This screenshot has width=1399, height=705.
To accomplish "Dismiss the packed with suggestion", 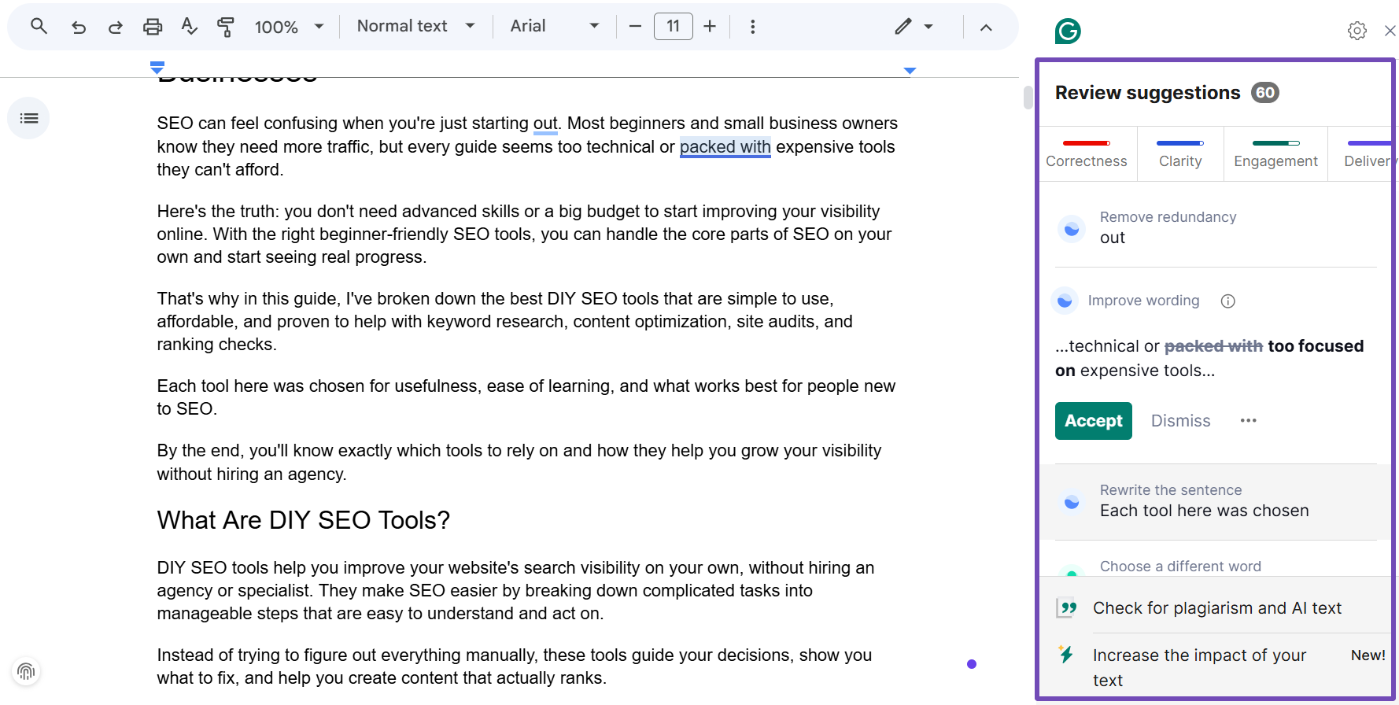I will 1180,421.
